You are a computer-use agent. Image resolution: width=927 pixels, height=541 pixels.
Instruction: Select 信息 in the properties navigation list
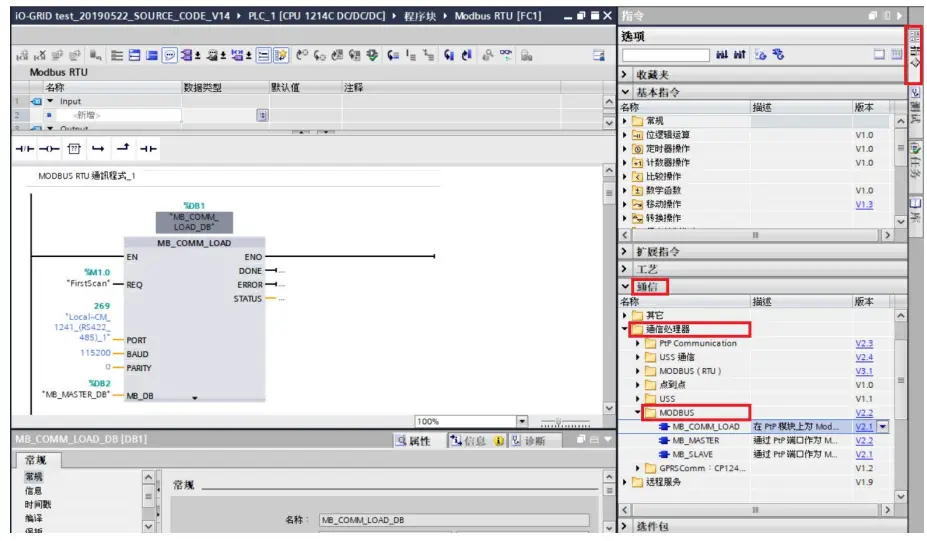(33, 491)
